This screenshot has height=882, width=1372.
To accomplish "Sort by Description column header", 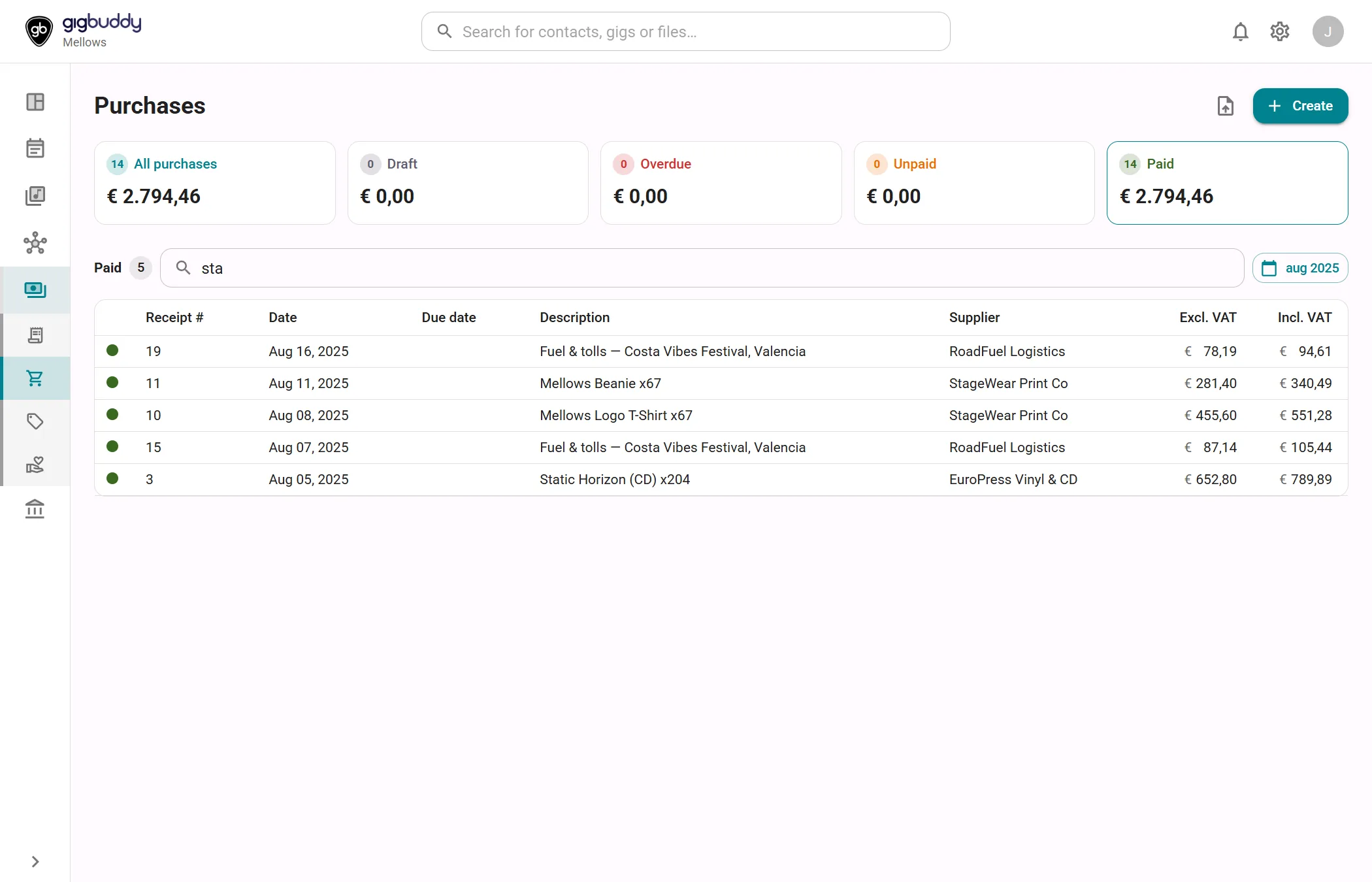I will coord(575,318).
